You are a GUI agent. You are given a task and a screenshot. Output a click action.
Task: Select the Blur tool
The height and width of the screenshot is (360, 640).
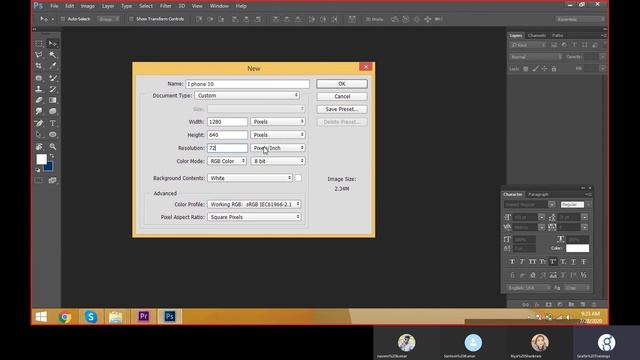[x=39, y=111]
